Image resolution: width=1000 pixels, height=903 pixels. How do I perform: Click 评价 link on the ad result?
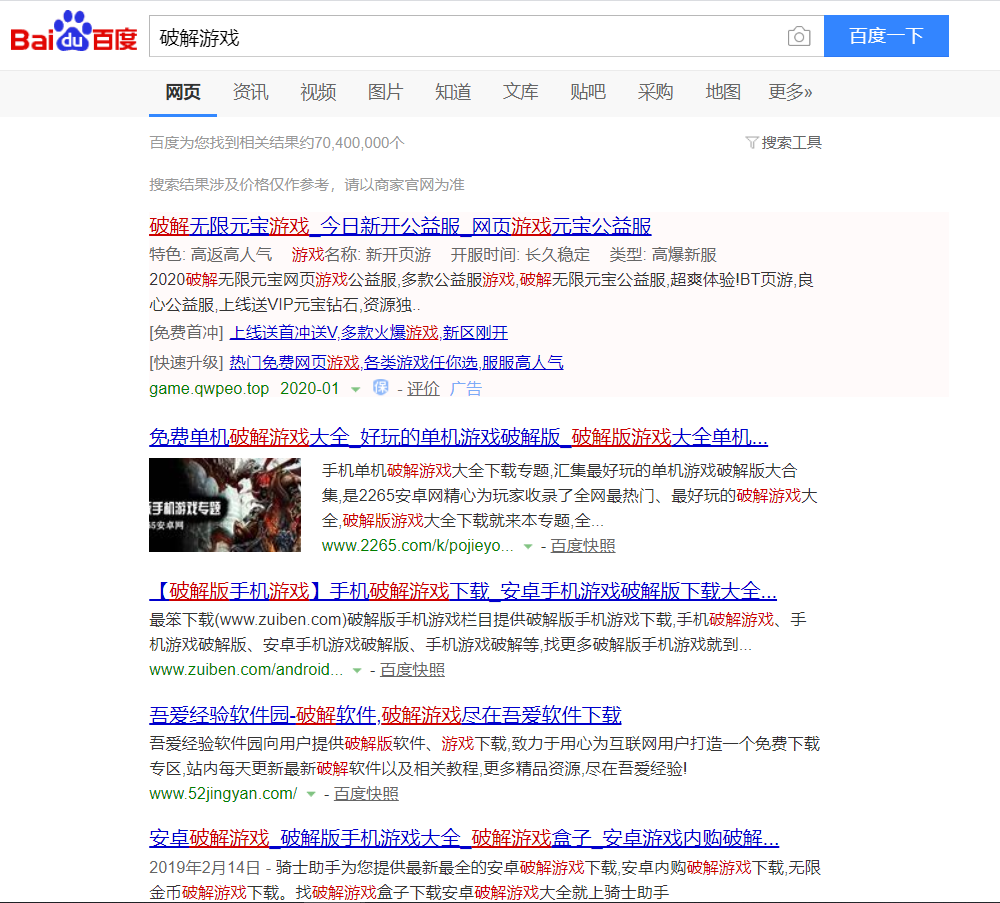(423, 389)
